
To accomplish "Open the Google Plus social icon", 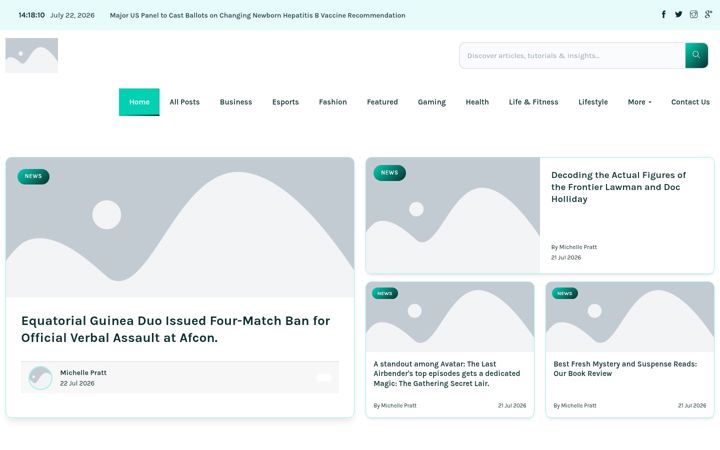I will (x=709, y=15).
